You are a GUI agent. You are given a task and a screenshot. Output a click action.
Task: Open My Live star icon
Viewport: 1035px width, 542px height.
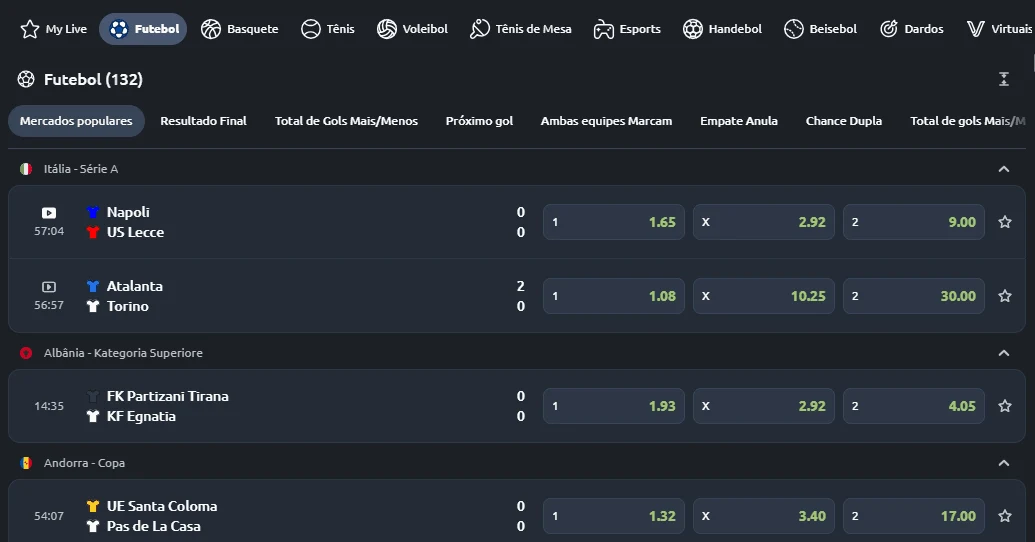point(30,29)
